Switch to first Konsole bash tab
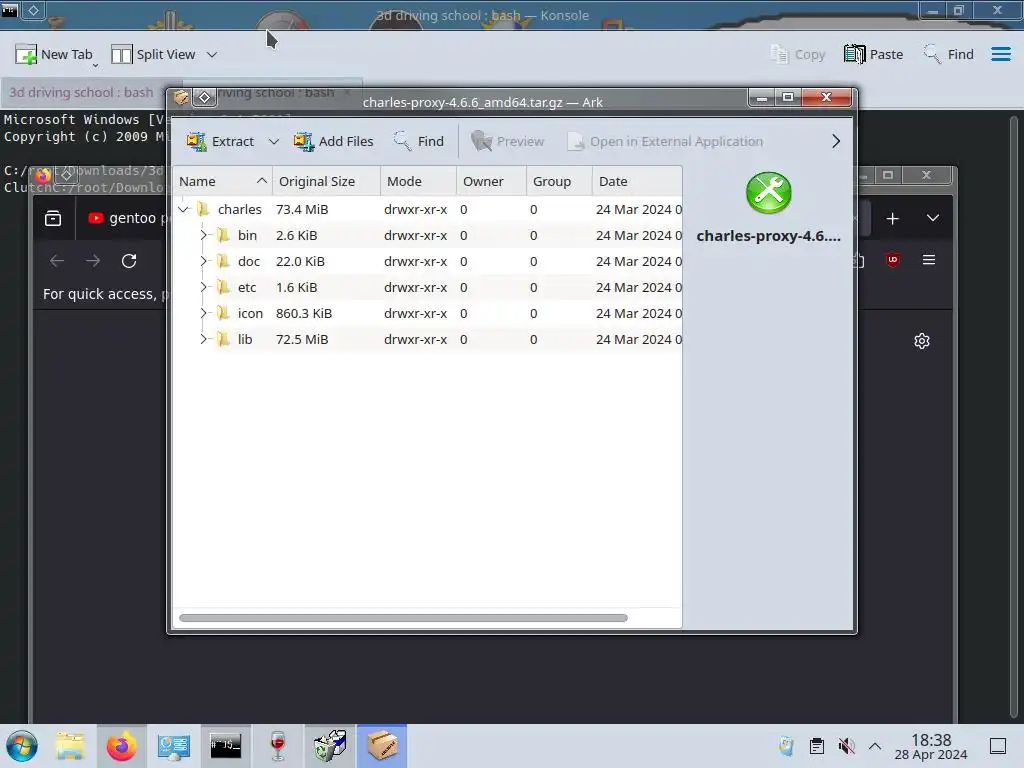 (81, 93)
